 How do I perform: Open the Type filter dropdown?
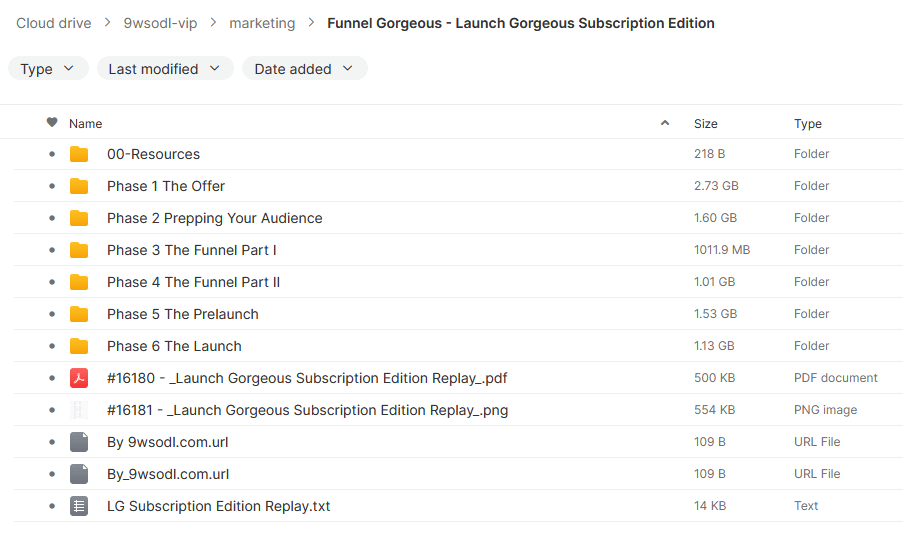point(47,69)
